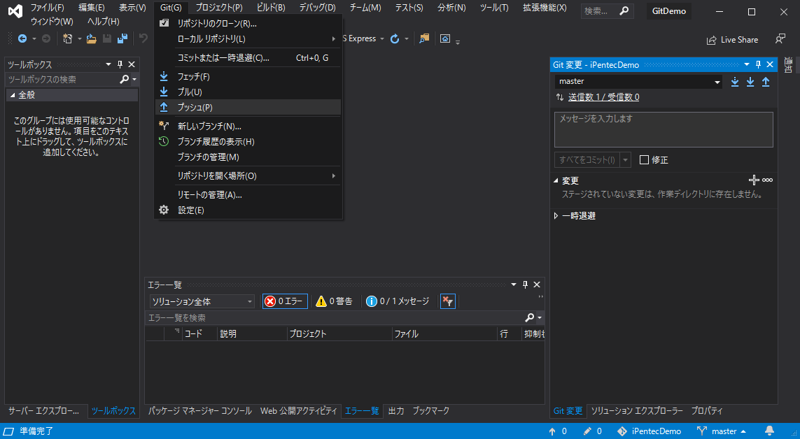
Task: Collapse the 全般 toolbox group
Action: [x=12, y=95]
